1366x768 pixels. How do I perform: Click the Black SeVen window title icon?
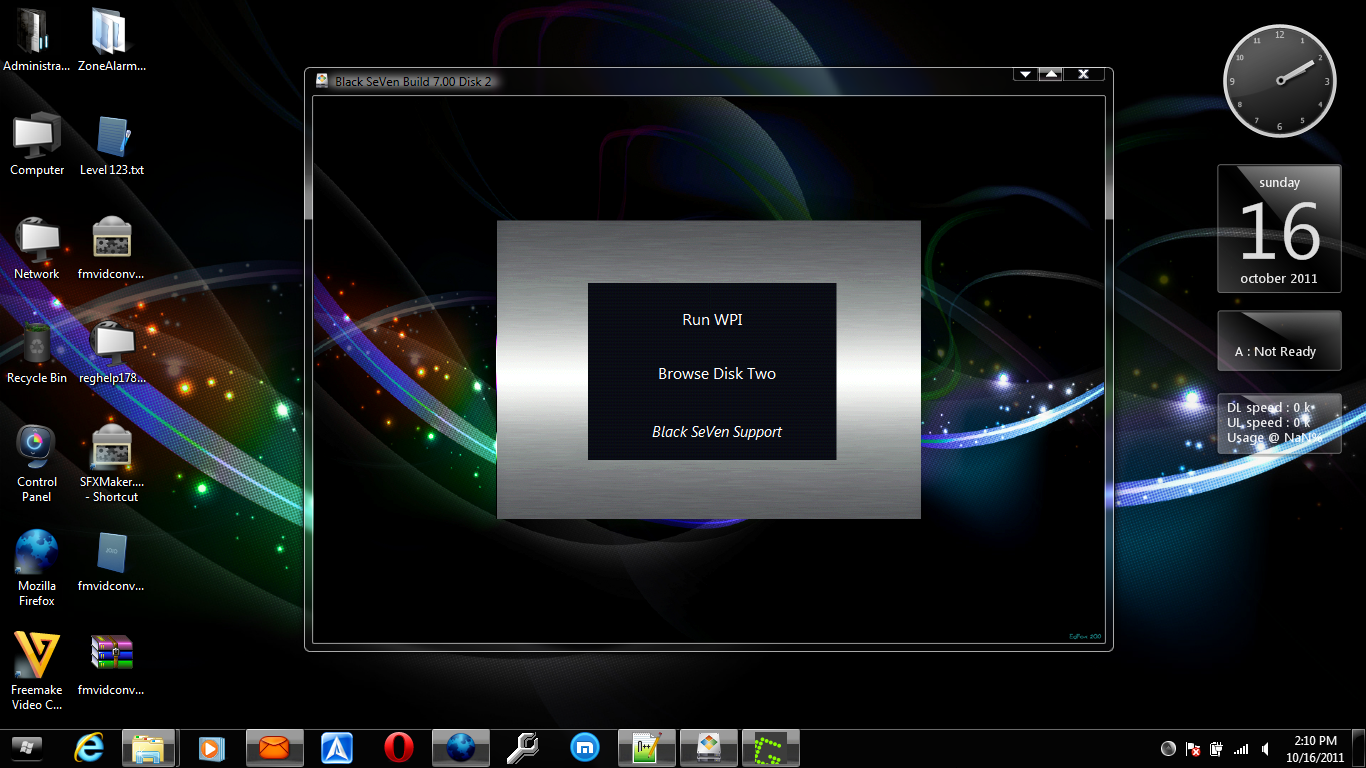(x=322, y=81)
